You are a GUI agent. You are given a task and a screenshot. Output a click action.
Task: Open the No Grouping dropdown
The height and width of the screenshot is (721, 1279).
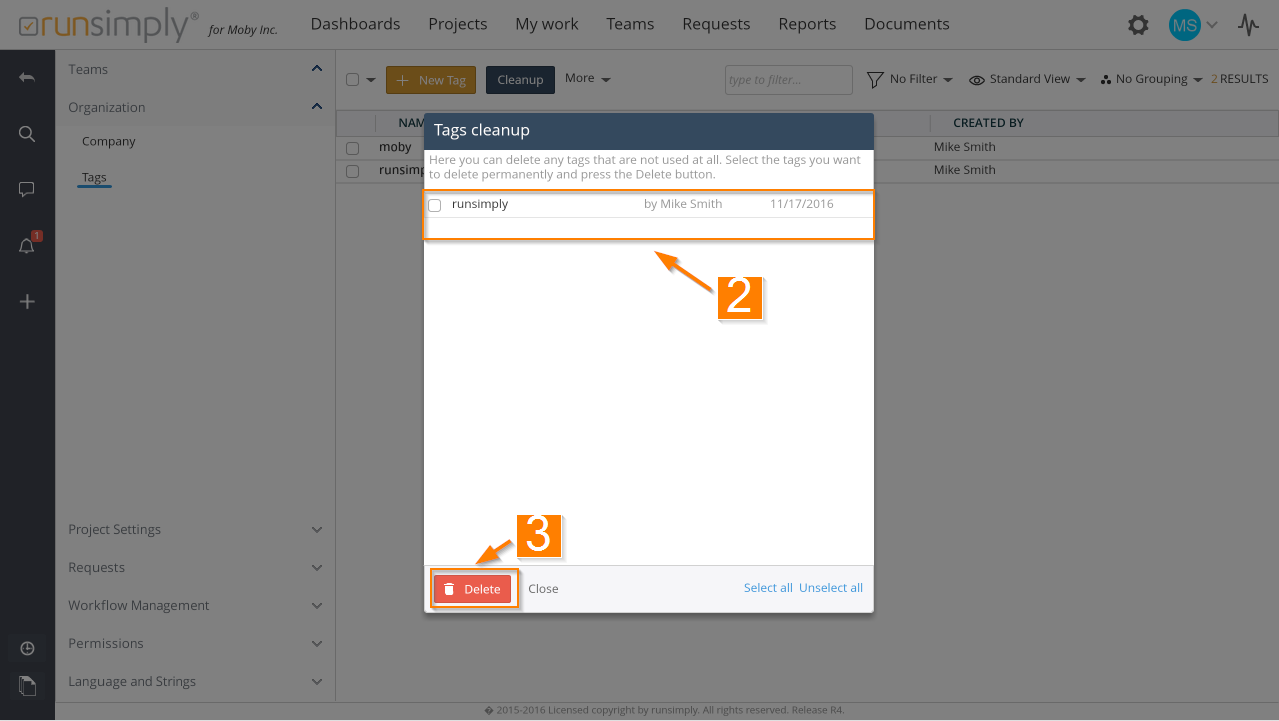pyautogui.click(x=1151, y=79)
